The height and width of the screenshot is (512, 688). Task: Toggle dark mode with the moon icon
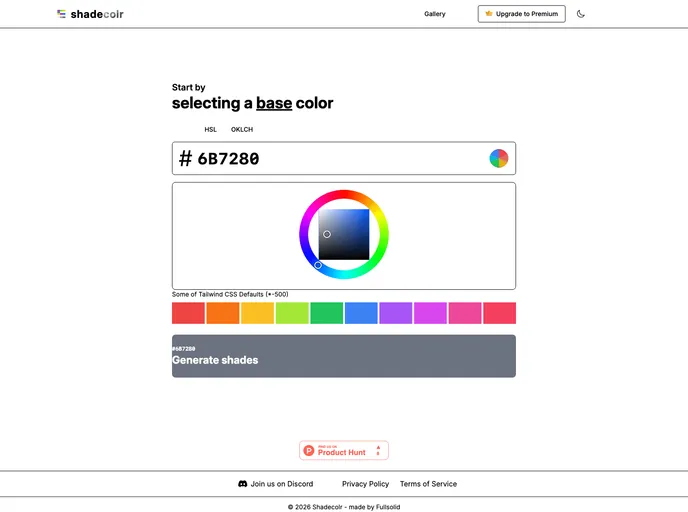[x=581, y=14]
